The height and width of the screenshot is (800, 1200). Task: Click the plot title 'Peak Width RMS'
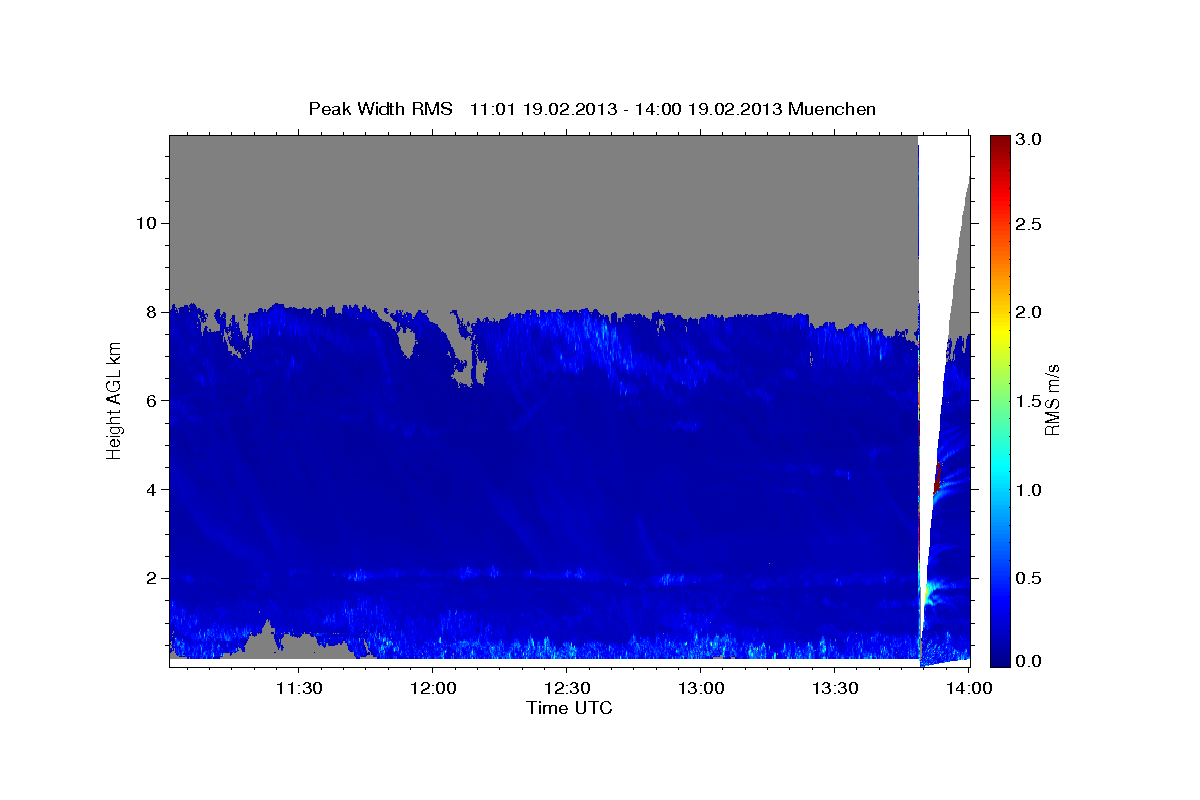380,108
